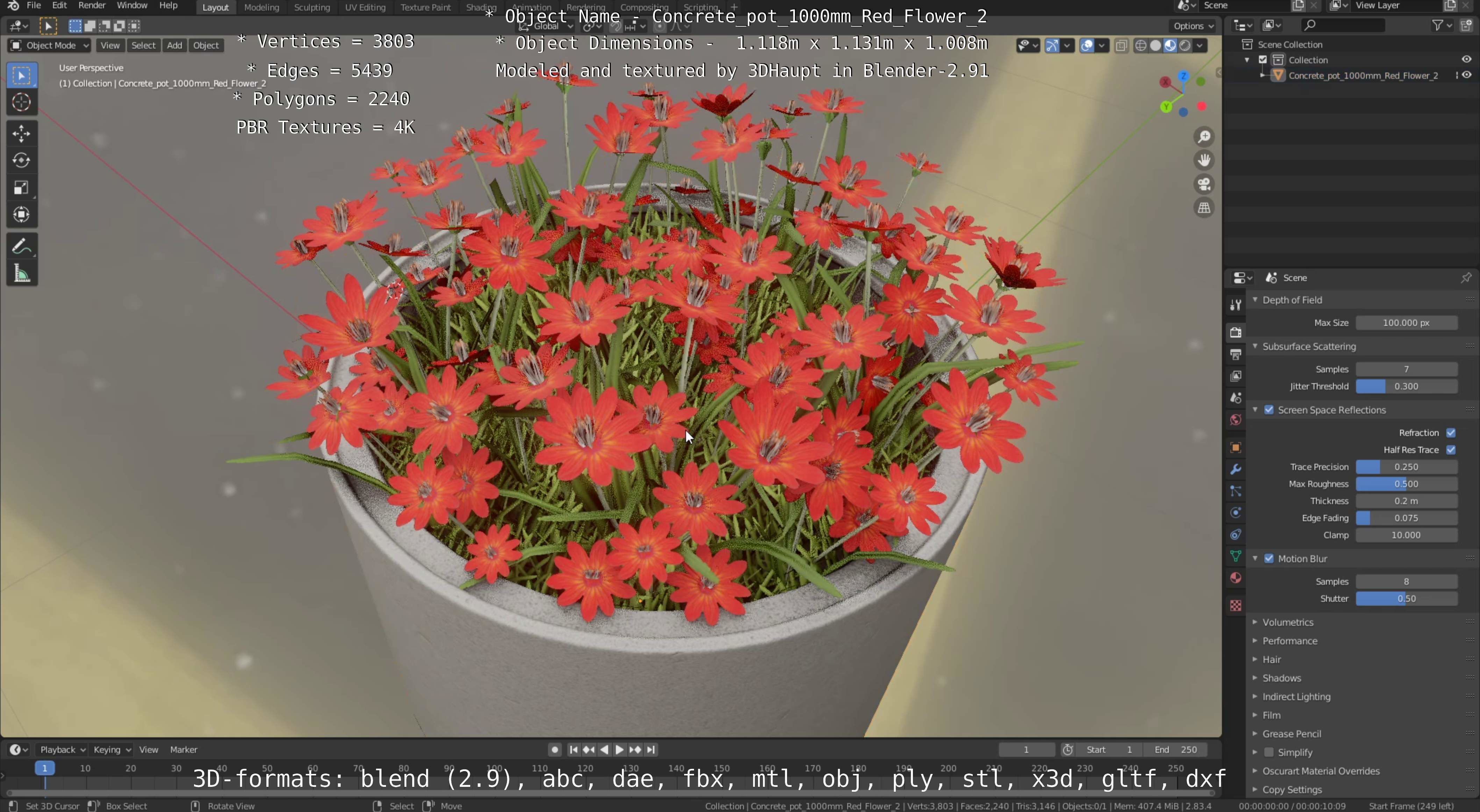
Task: Open the Output properties tab
Action: tap(1235, 354)
